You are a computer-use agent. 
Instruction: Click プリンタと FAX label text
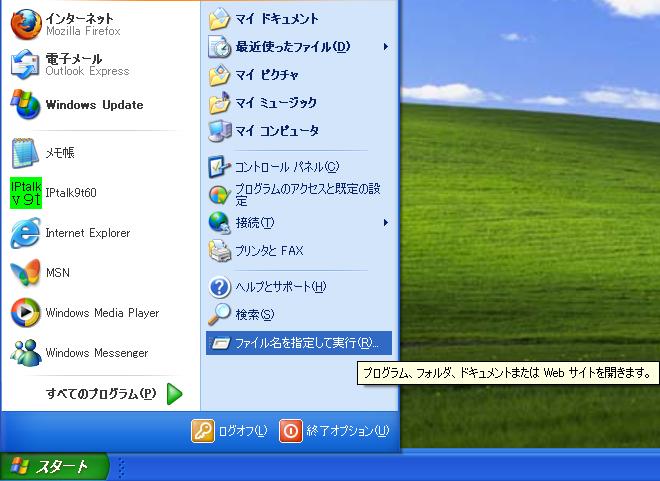tap(269, 251)
